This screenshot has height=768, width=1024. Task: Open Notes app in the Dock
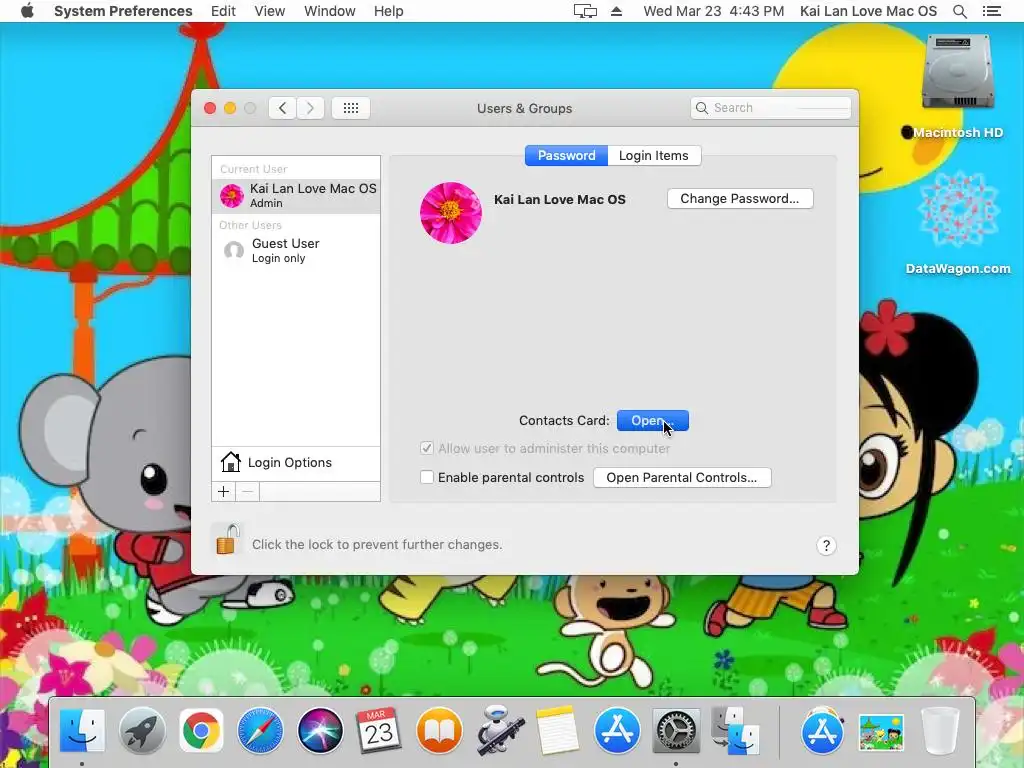pos(558,730)
